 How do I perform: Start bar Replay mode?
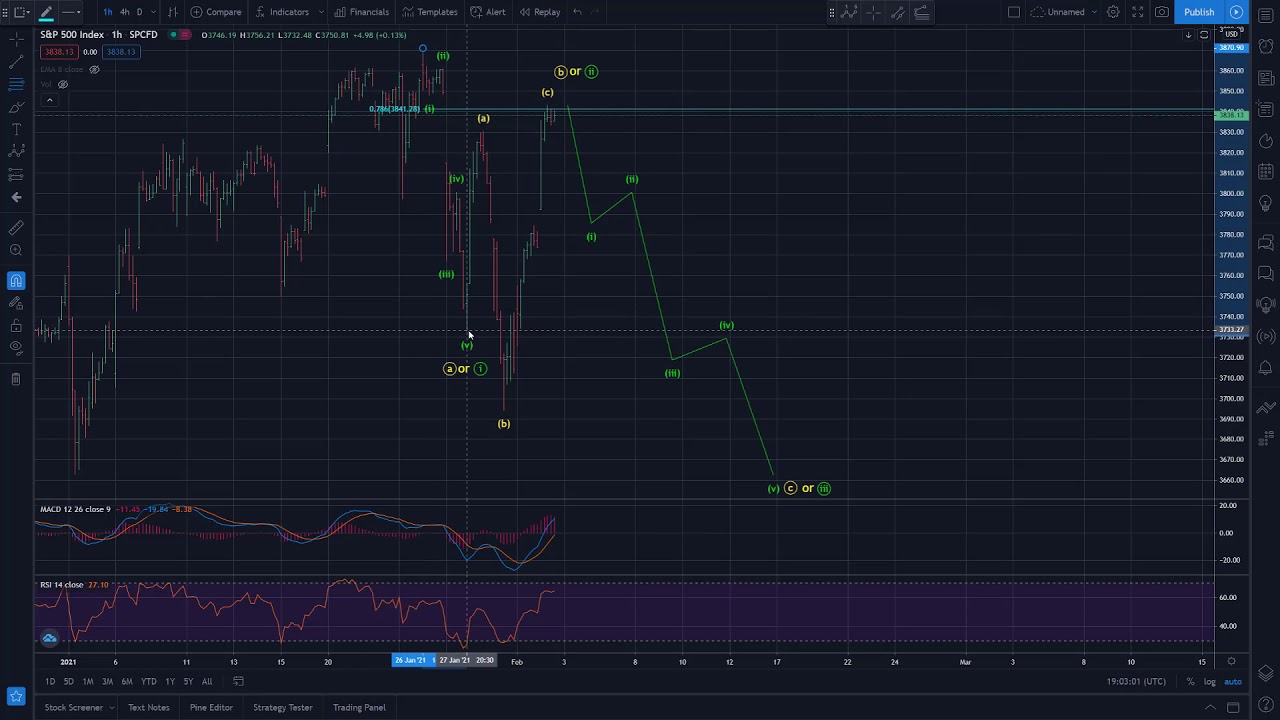[539, 12]
